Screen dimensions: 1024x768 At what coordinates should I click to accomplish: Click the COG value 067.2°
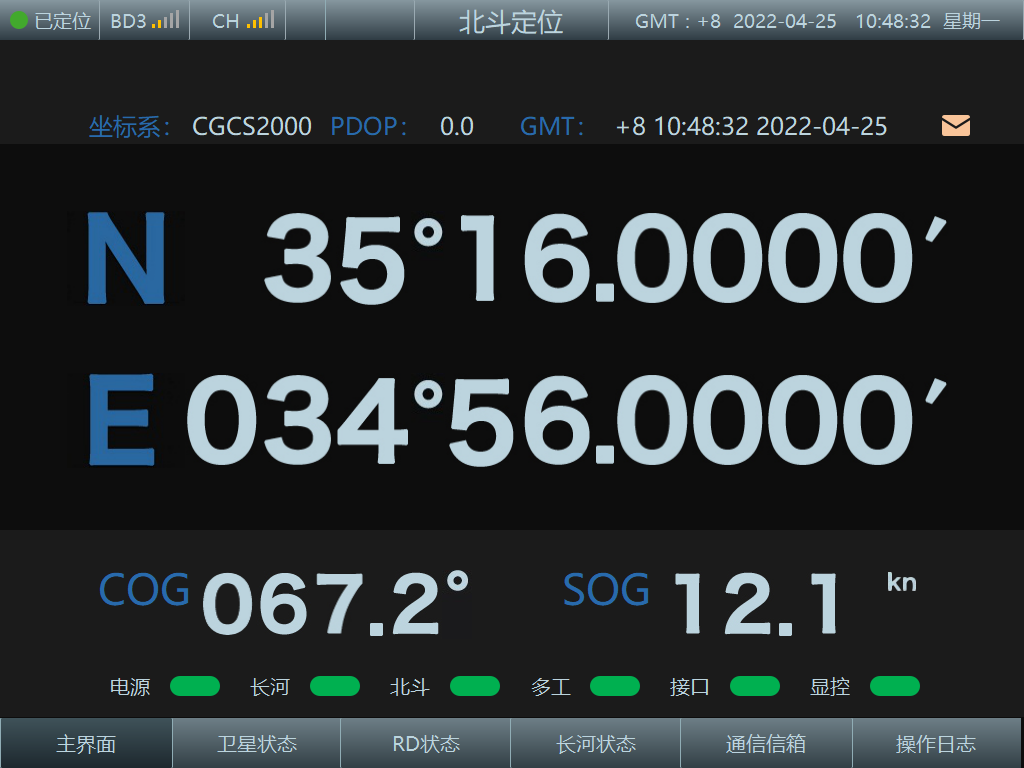point(336,603)
